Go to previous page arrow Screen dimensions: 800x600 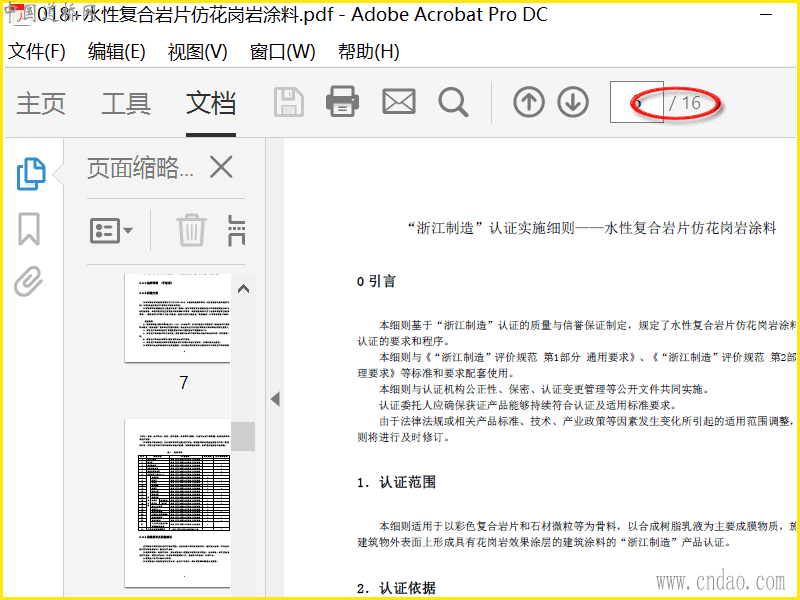[529, 102]
